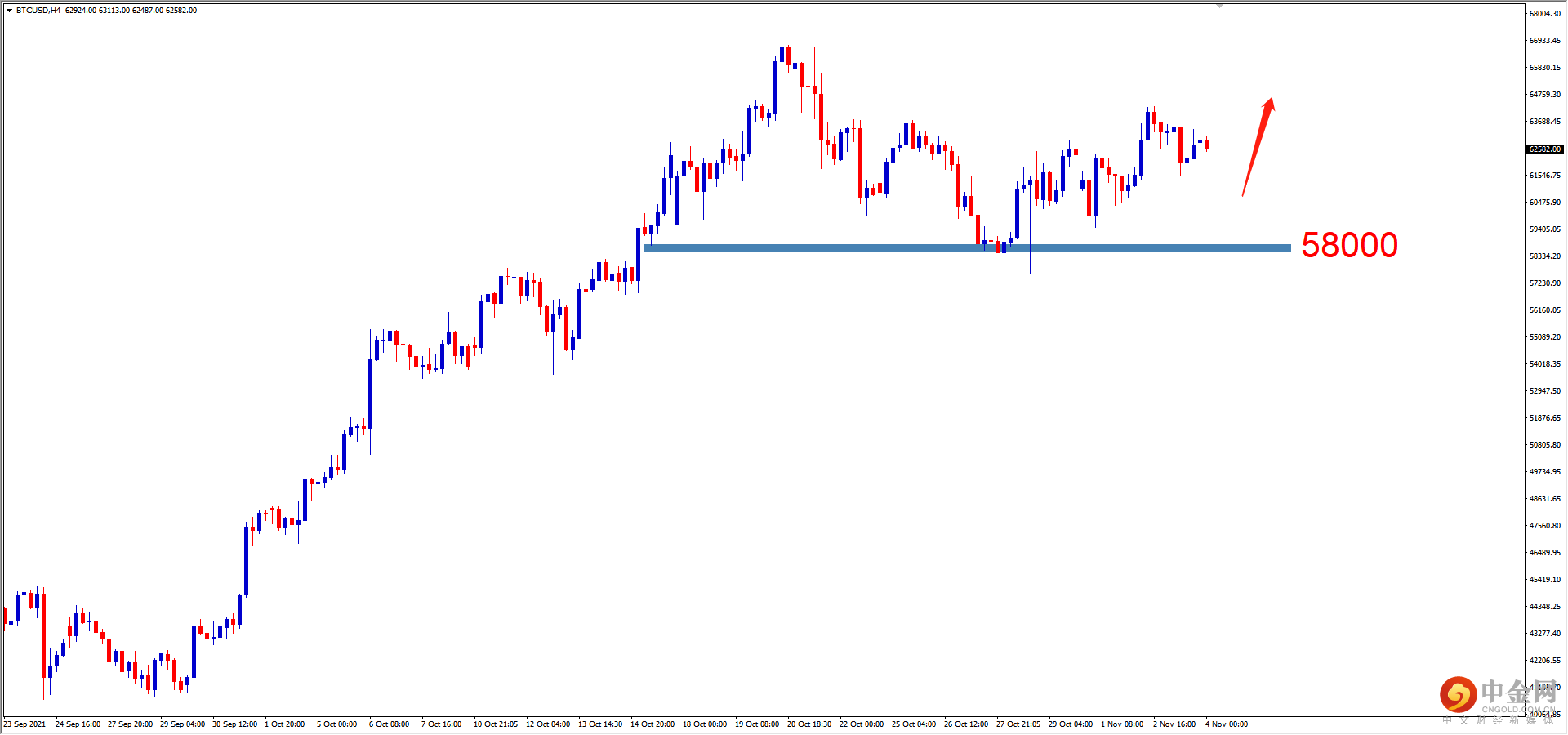1568x735 pixels.
Task: Select the 18 Oct 00:00 time label
Action: pos(705,724)
